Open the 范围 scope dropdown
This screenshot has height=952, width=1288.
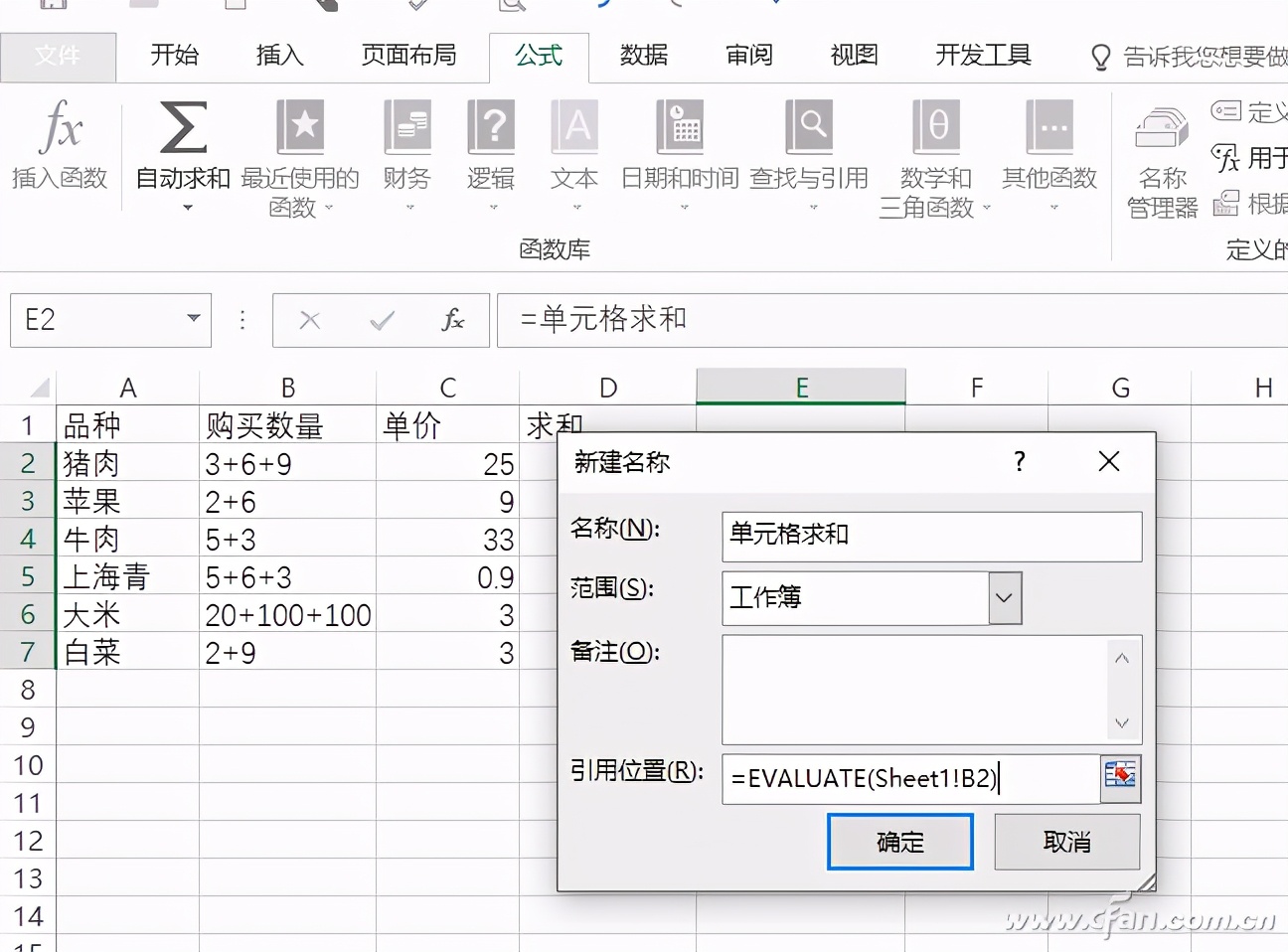coord(1005,597)
